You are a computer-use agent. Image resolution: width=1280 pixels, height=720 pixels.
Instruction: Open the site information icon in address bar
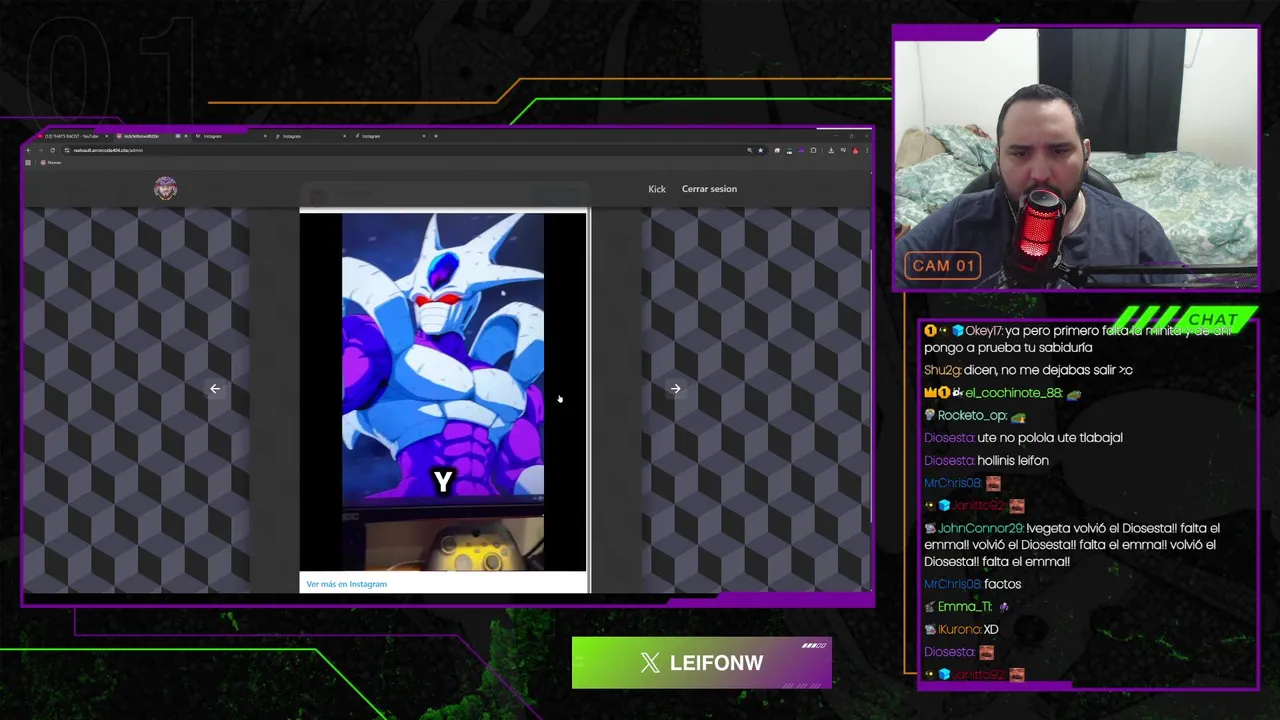pyautogui.click(x=66, y=150)
